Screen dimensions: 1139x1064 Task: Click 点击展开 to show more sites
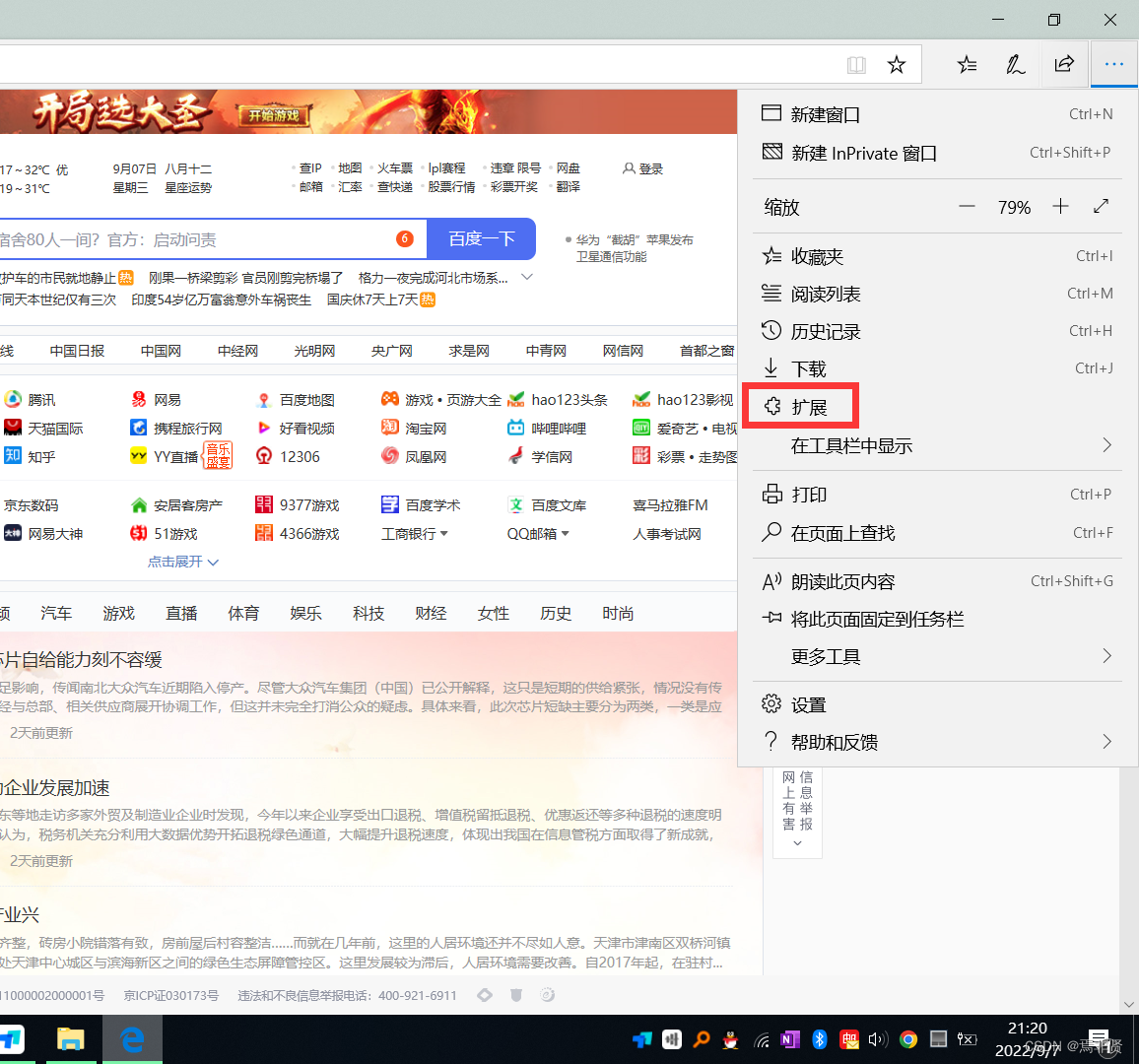(x=183, y=562)
